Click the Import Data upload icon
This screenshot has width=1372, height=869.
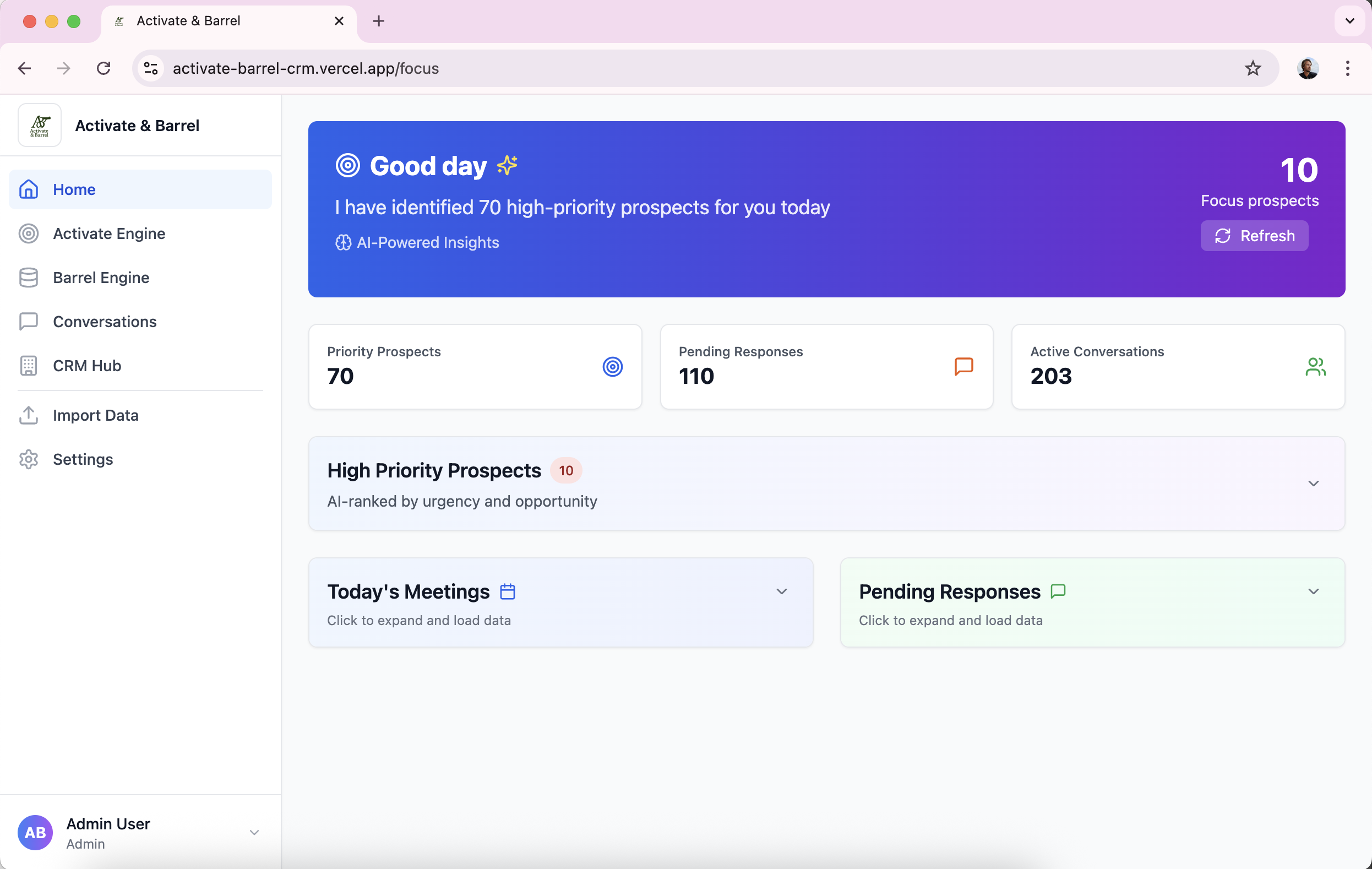(29, 415)
